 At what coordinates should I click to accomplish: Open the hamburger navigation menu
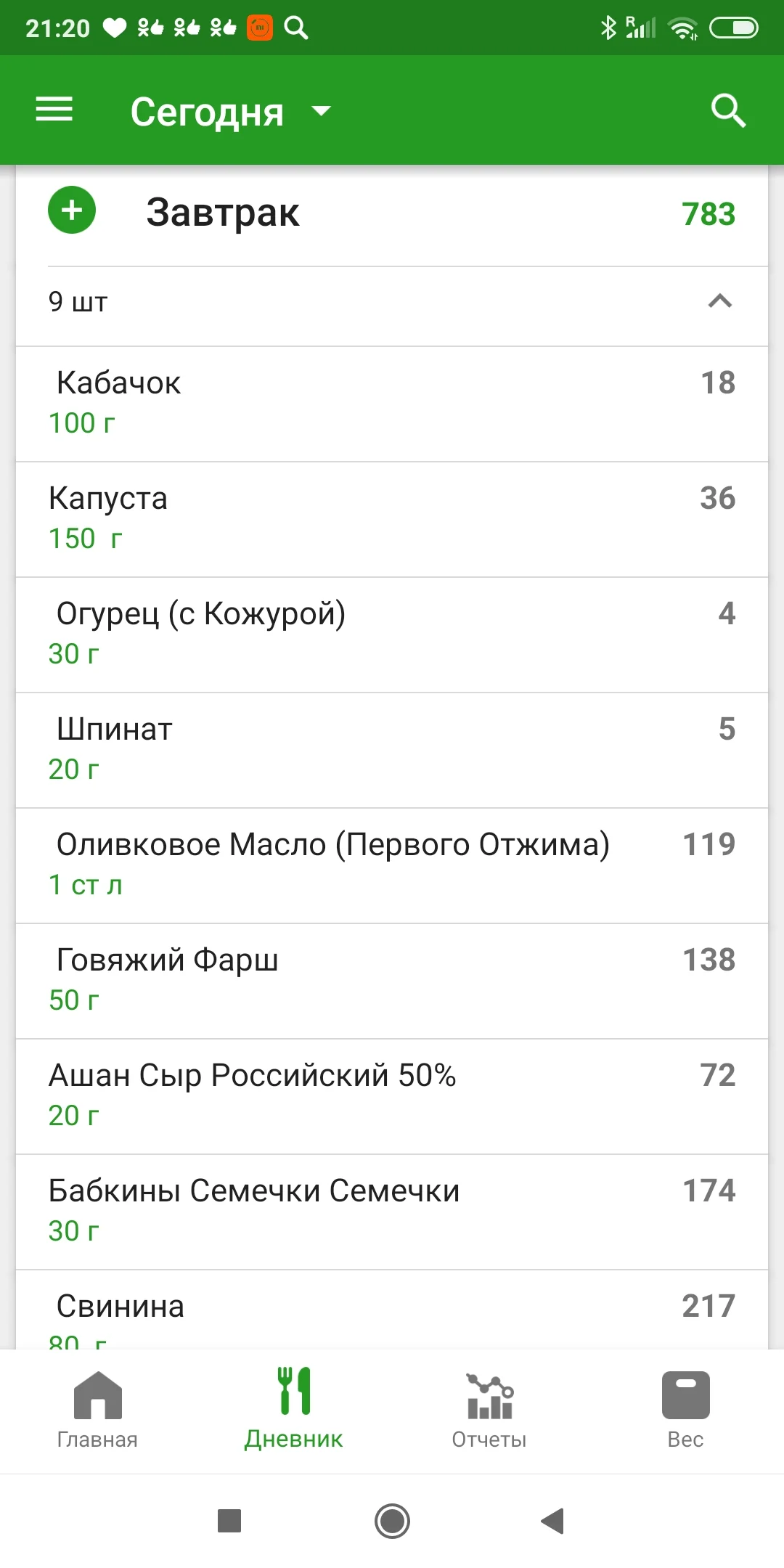(54, 110)
